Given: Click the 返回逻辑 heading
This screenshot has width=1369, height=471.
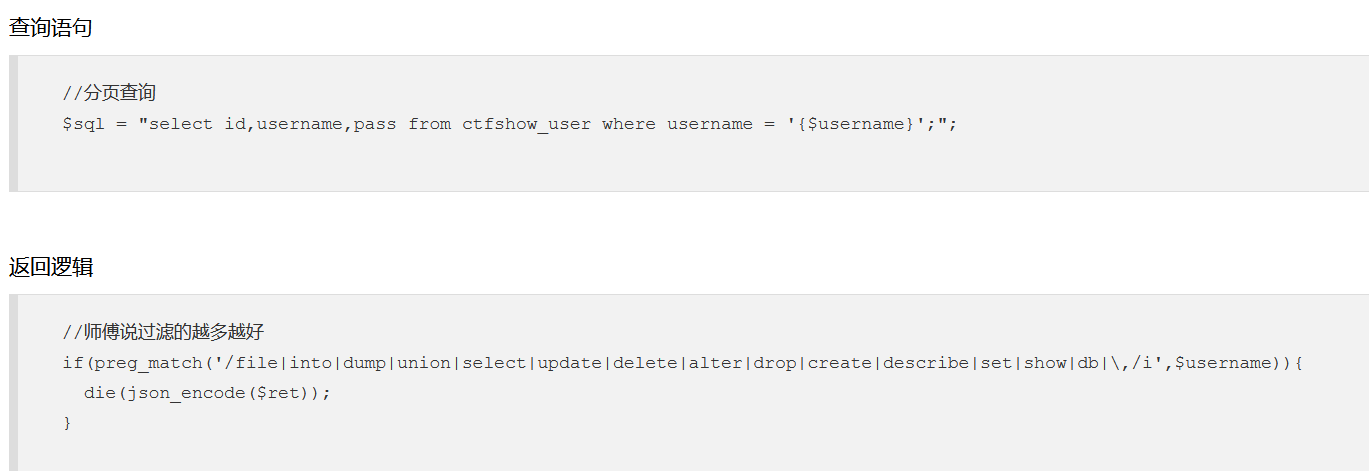Looking at the screenshot, I should click(x=51, y=267).
